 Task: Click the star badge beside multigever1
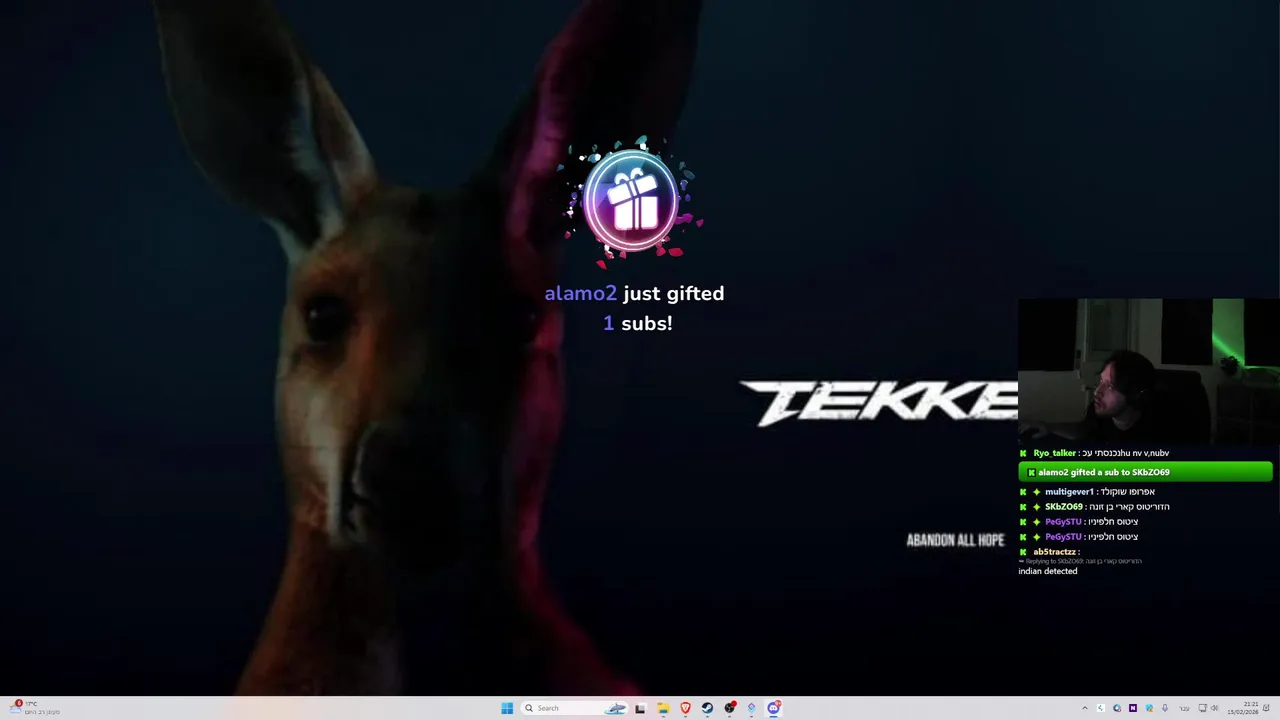click(x=1036, y=492)
